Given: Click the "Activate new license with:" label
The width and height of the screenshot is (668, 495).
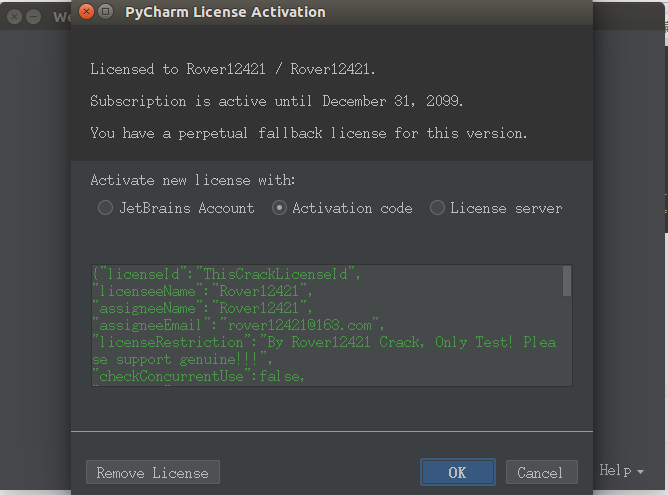Looking at the screenshot, I should [193, 180].
